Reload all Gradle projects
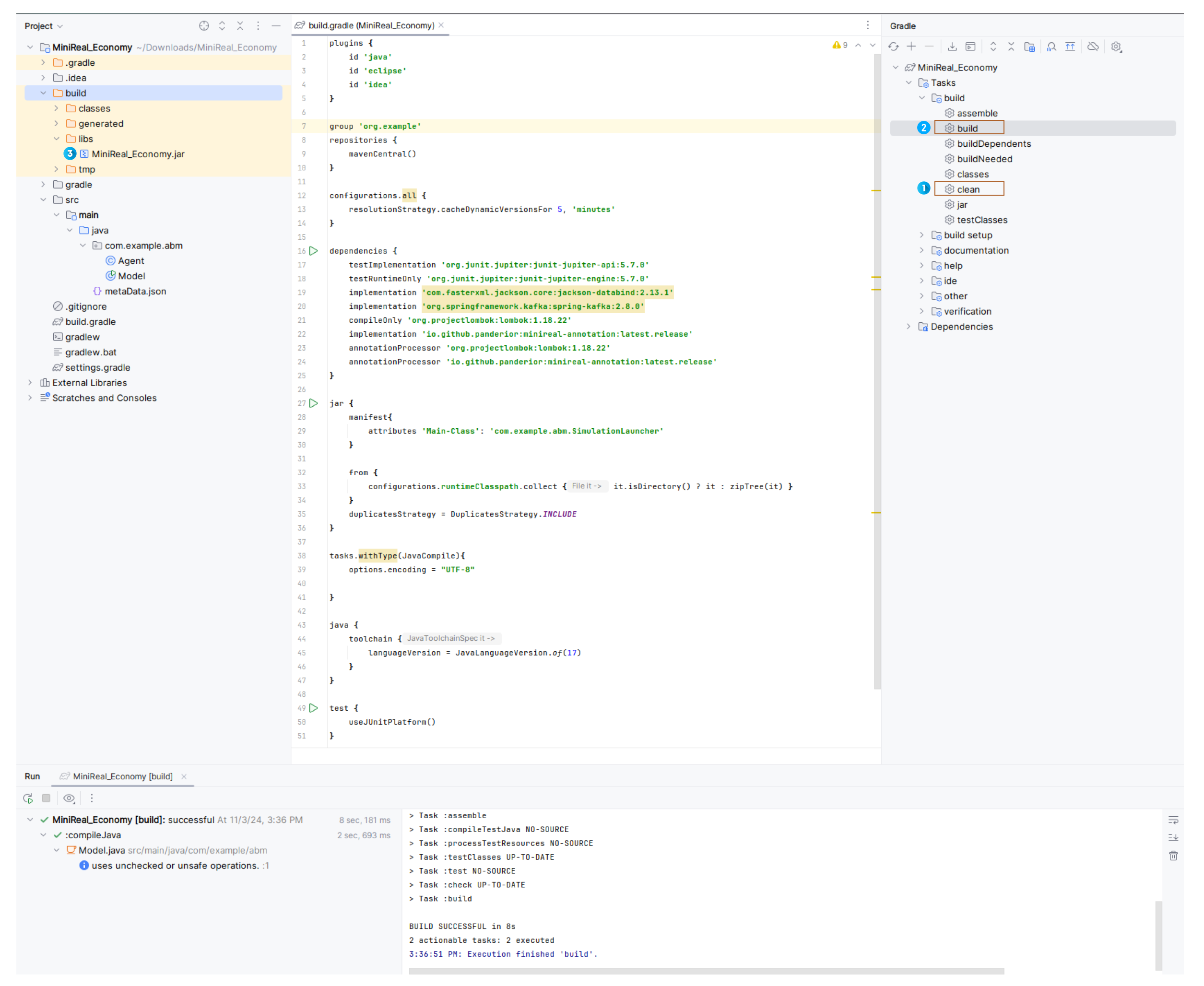 pos(894,47)
